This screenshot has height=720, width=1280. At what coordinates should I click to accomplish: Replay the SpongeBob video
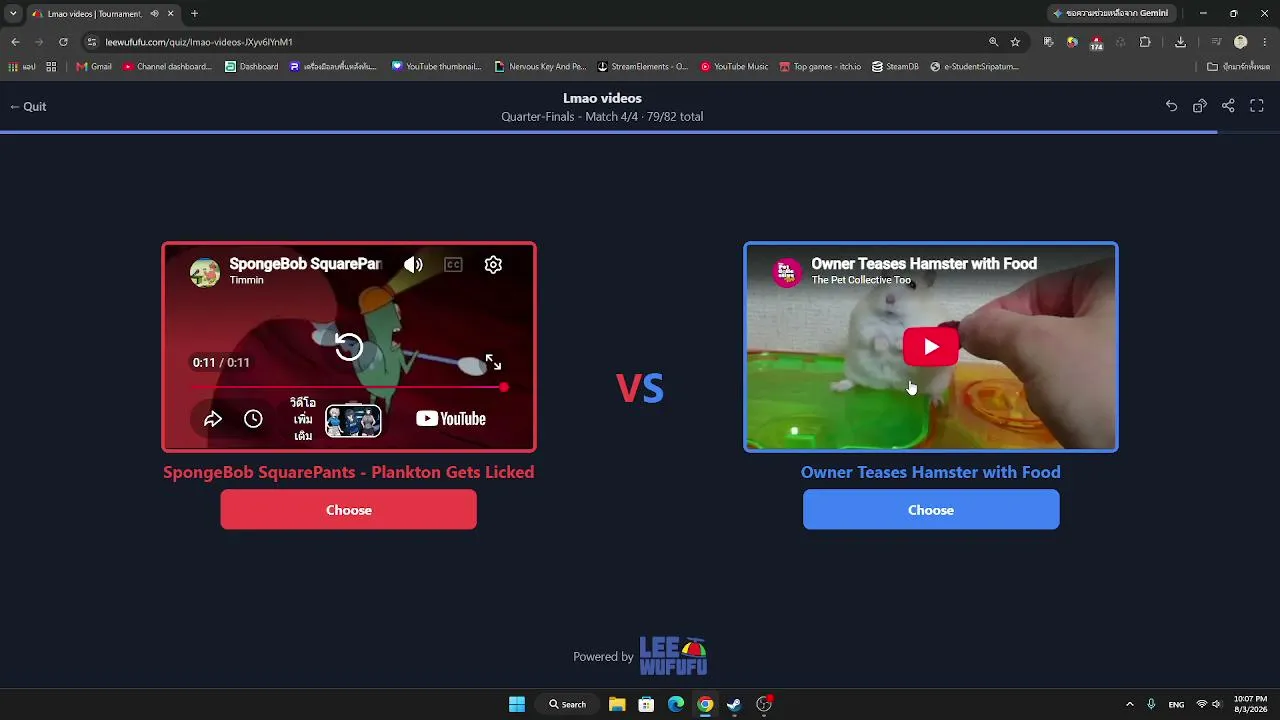click(349, 347)
